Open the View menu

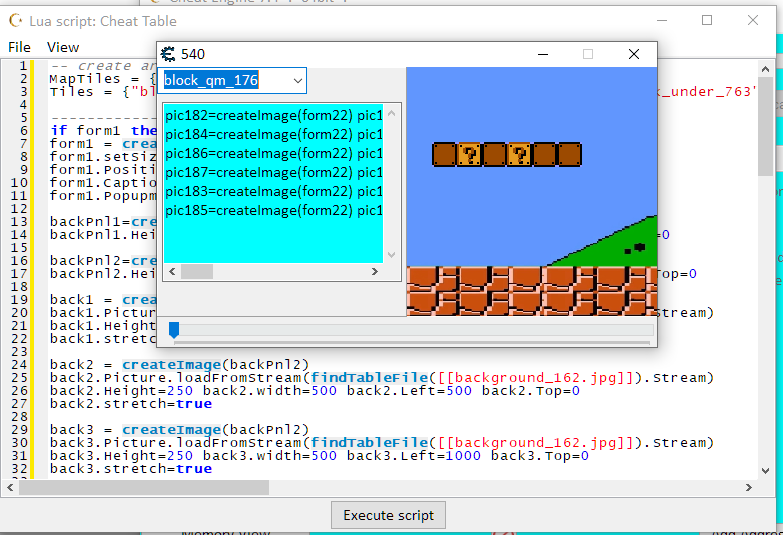pyautogui.click(x=63, y=47)
